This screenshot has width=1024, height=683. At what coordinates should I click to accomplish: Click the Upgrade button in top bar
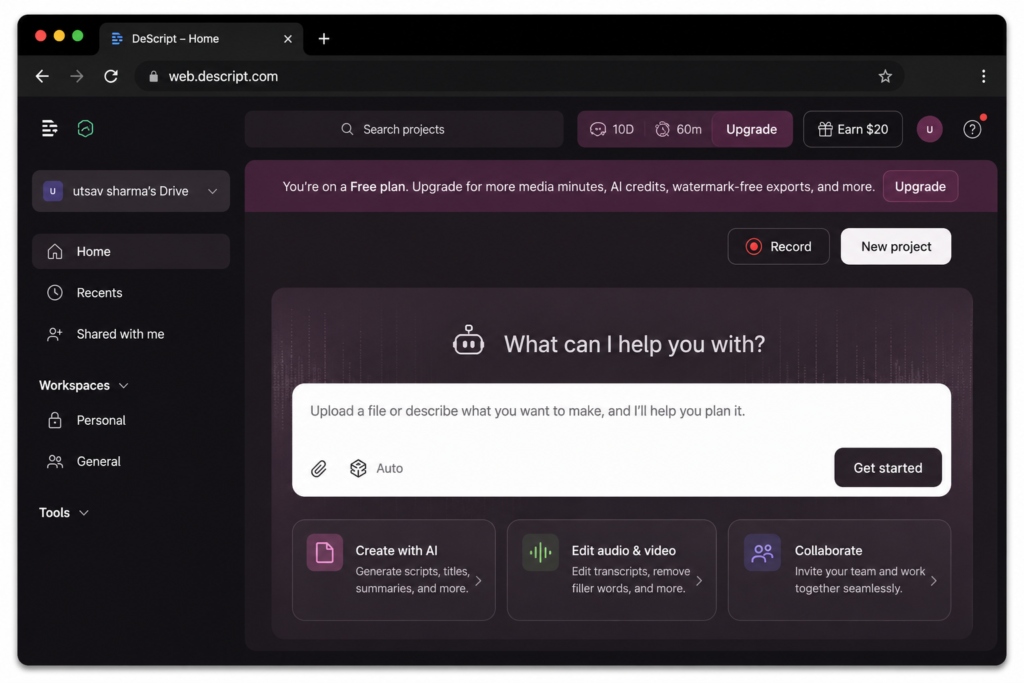tap(752, 129)
